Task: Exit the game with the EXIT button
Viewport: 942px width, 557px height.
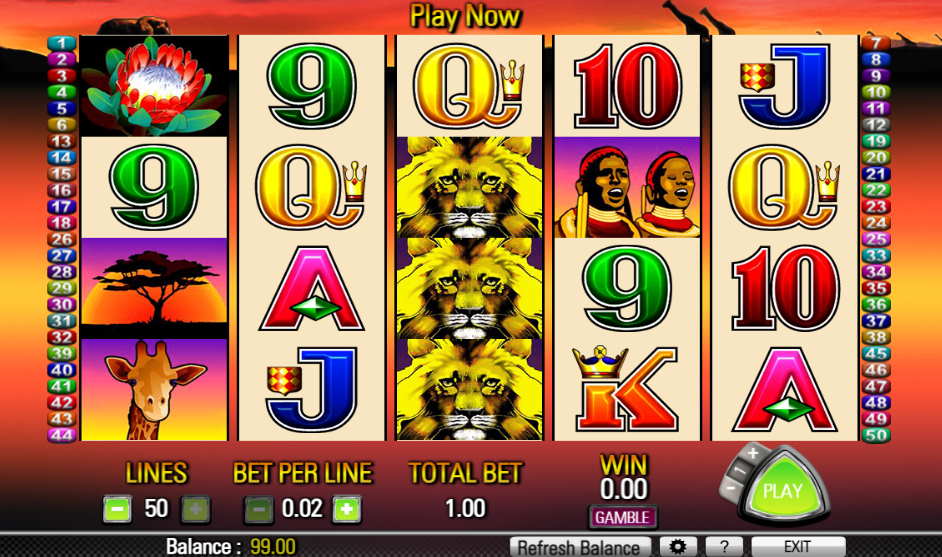Action: pyautogui.click(x=798, y=547)
